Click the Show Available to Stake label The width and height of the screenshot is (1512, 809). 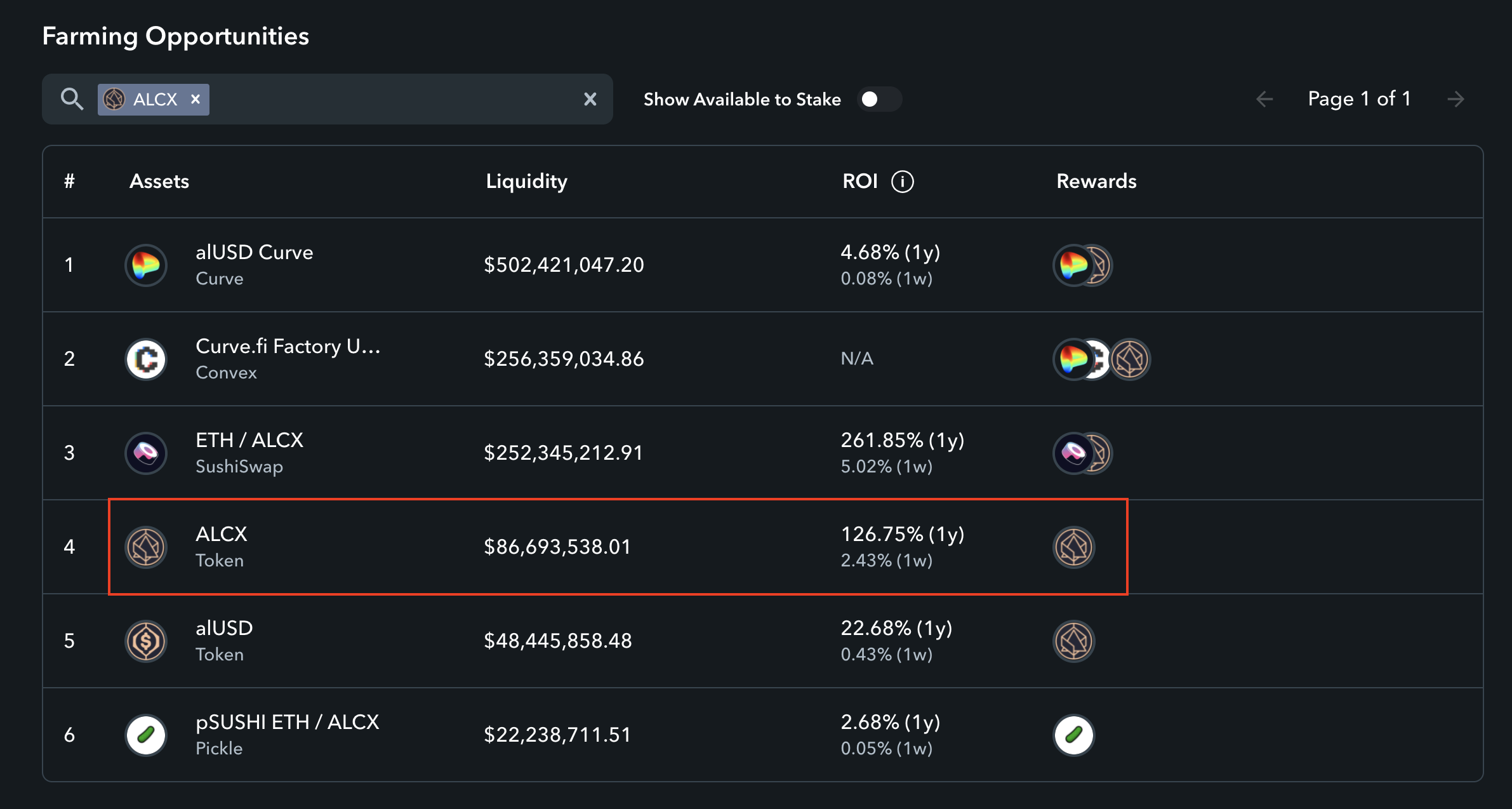(x=742, y=99)
